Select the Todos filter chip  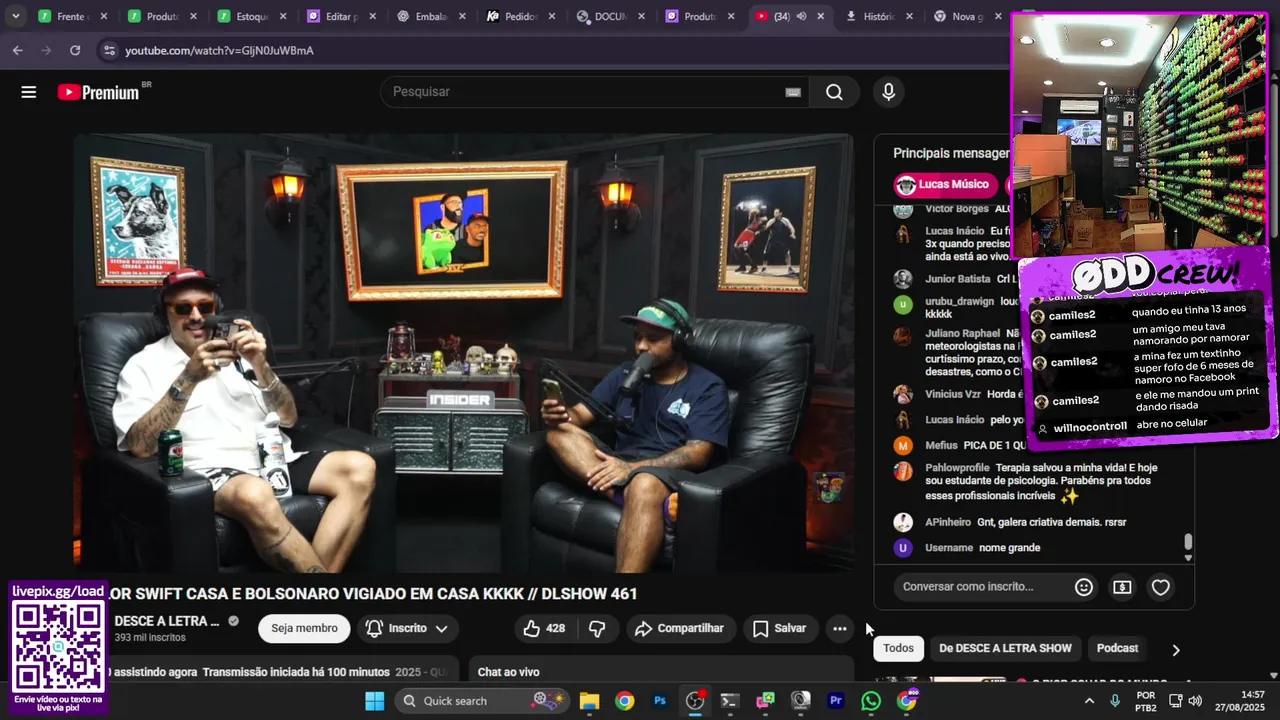click(x=898, y=648)
